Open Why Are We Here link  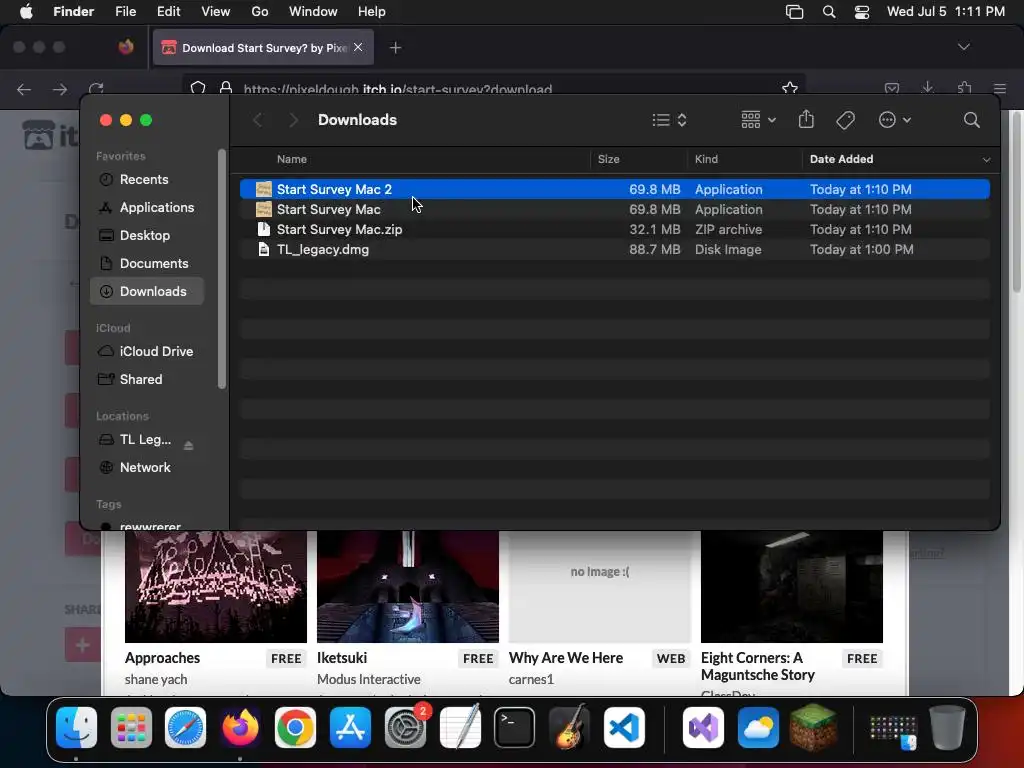(x=566, y=658)
